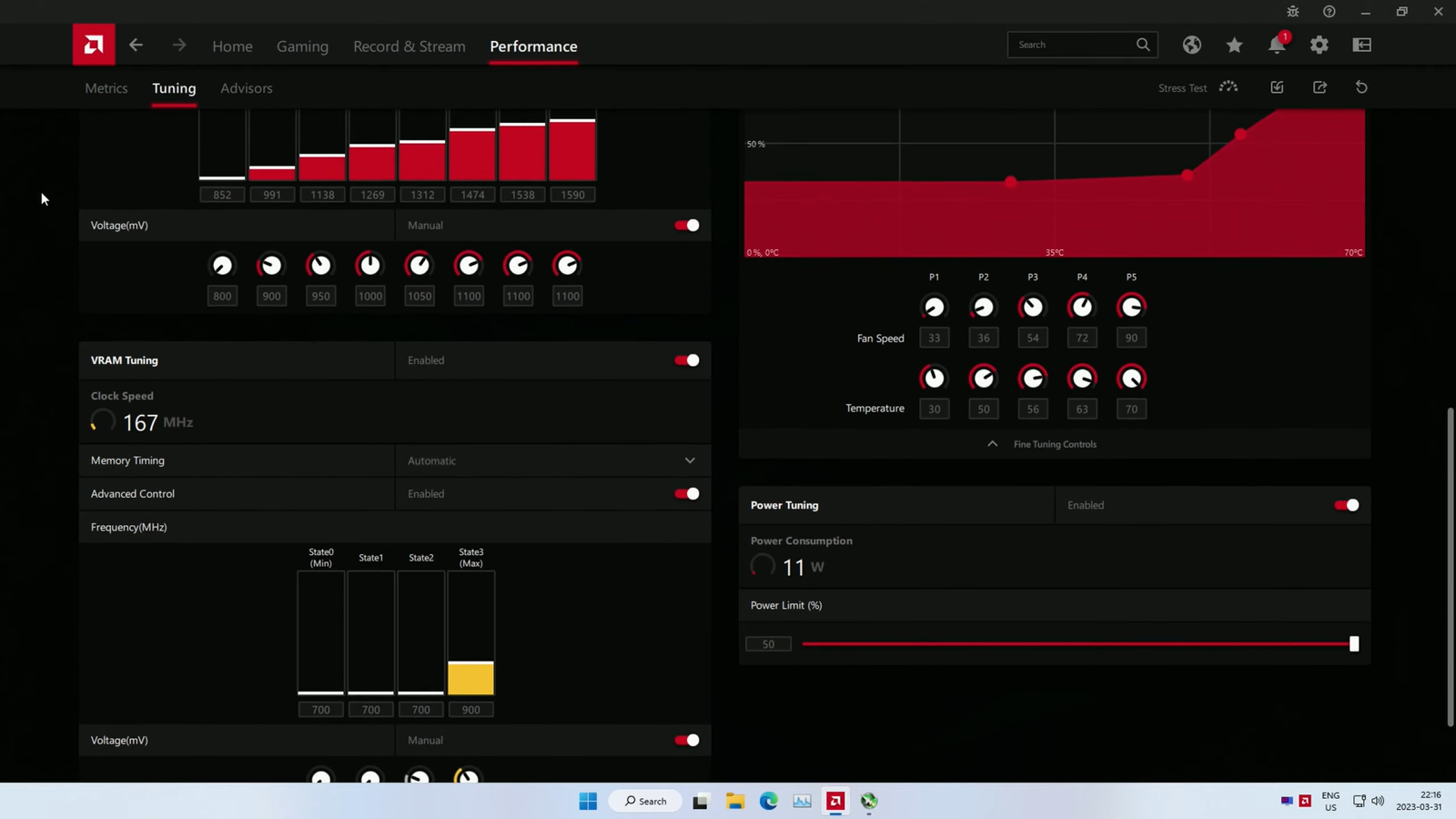Open notifications bell icon
Image resolution: width=1456 pixels, height=819 pixels.
[1276, 45]
